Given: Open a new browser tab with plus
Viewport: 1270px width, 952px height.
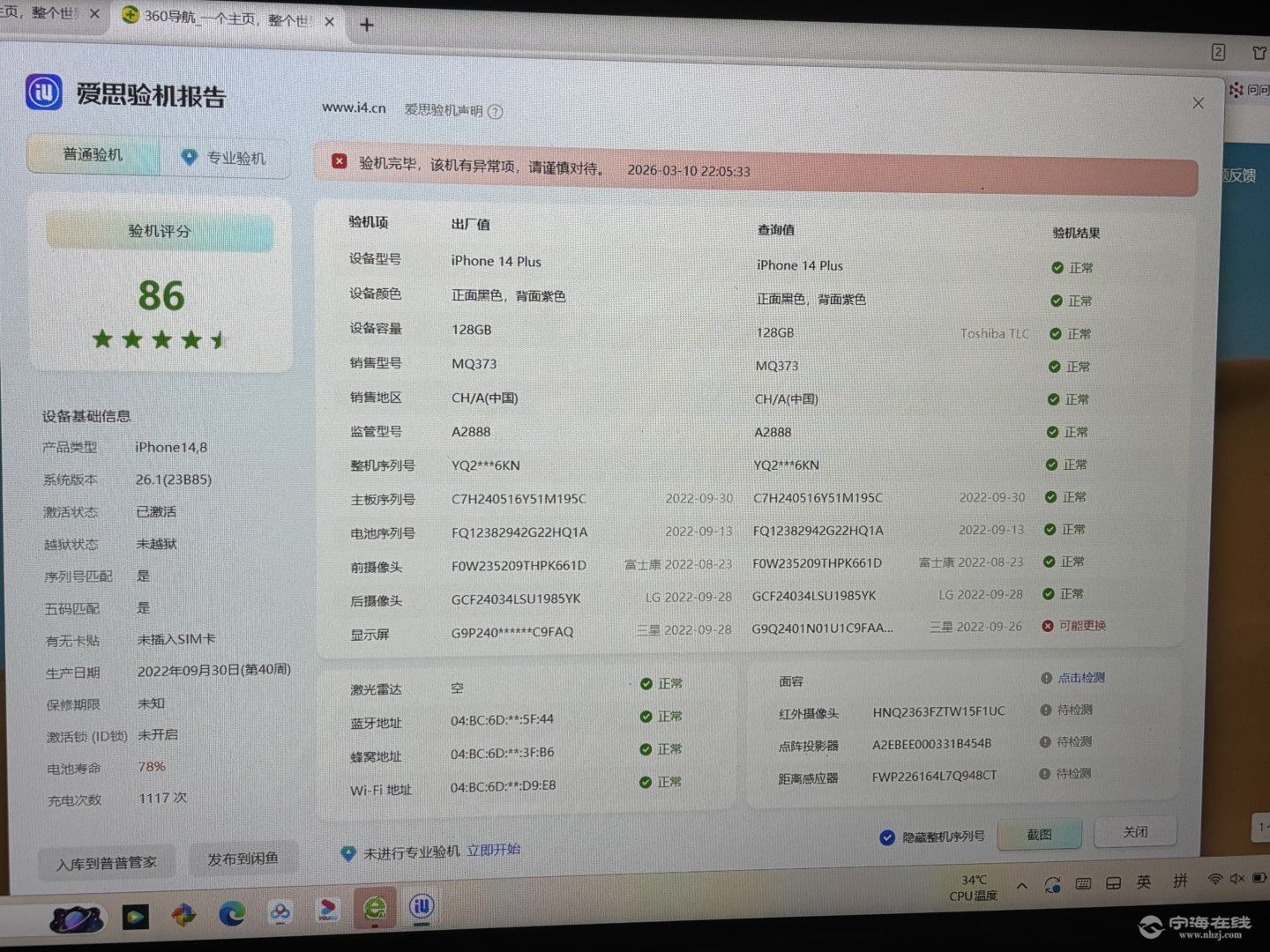Looking at the screenshot, I should coord(367,26).
